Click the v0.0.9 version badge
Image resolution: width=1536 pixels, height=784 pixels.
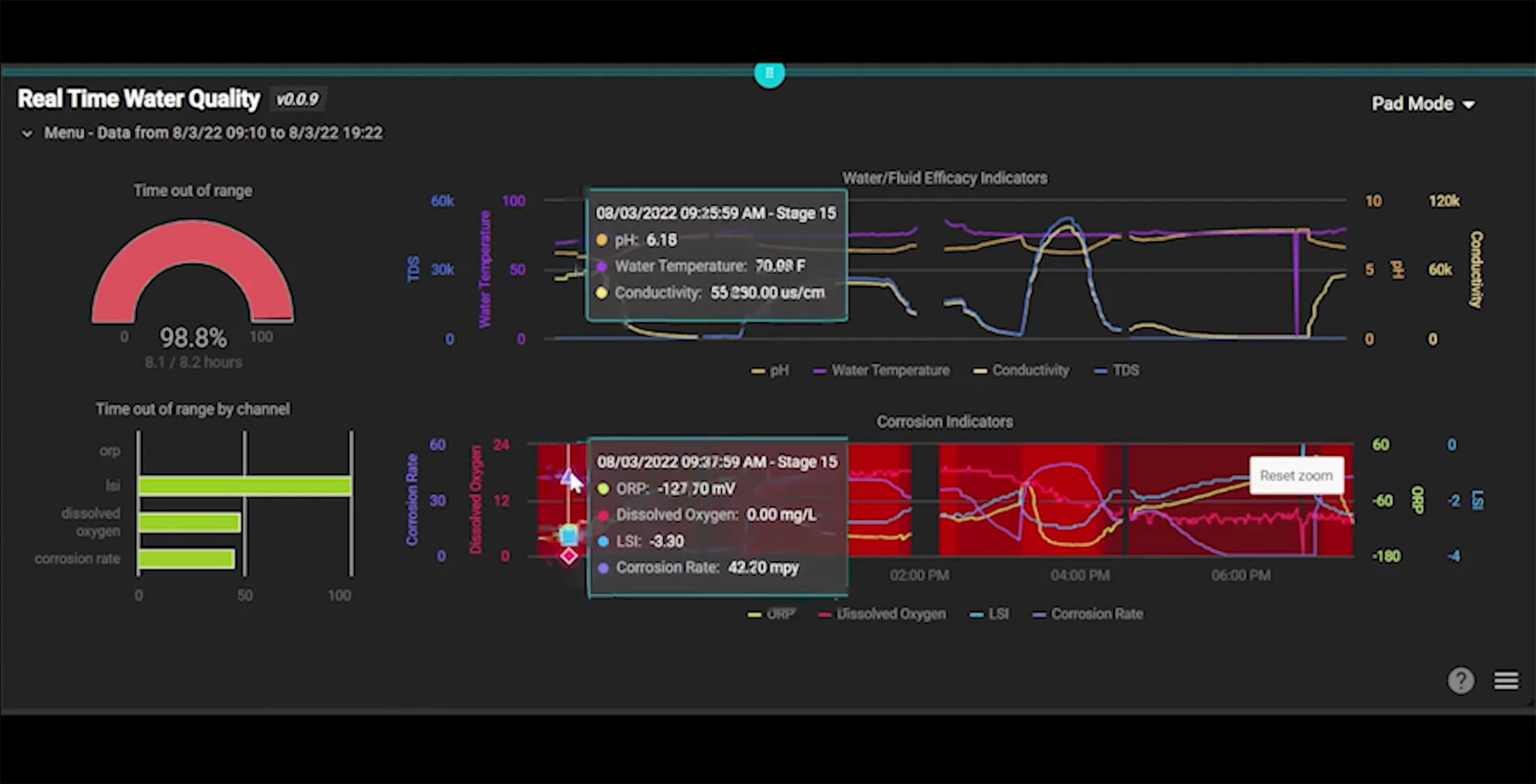click(x=297, y=100)
